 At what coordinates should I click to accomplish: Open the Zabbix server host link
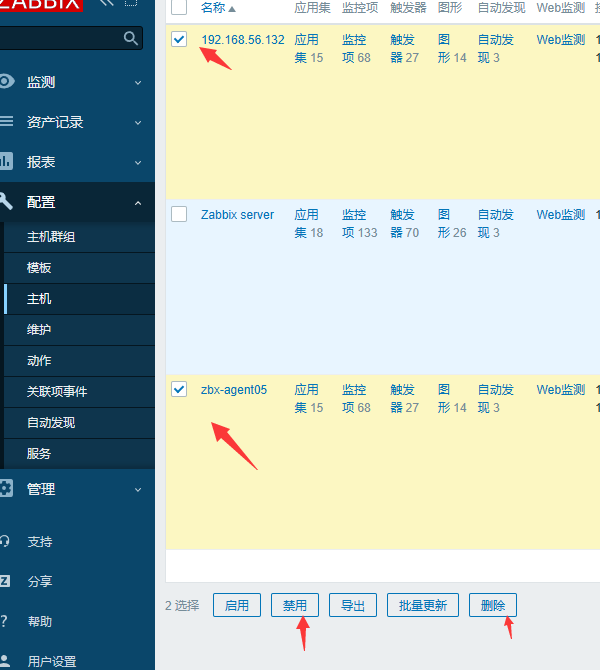[237, 215]
